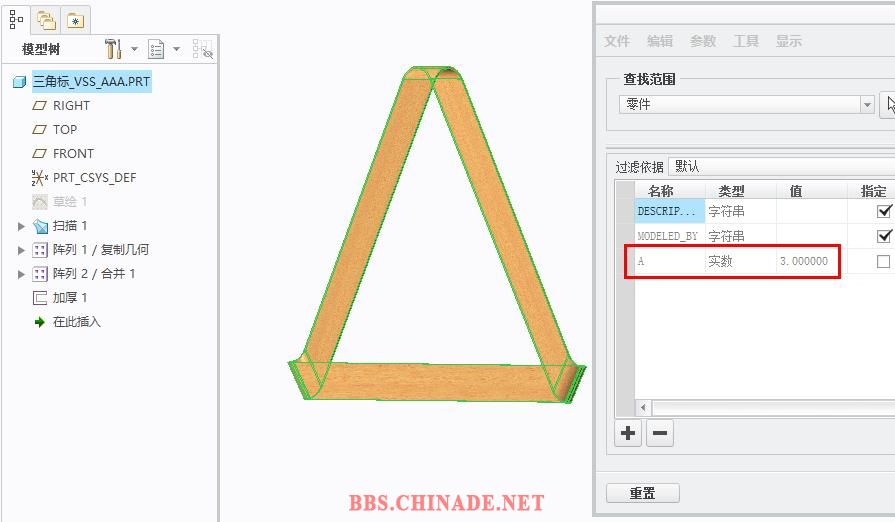Open the 参数 menu
Image resolution: width=895 pixels, height=522 pixels.
point(703,41)
